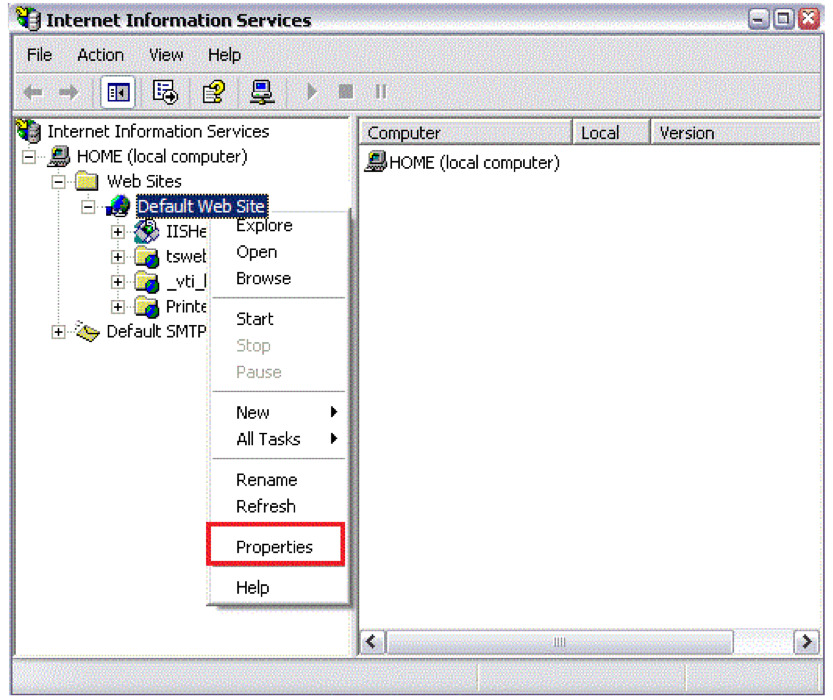Click the Back arrow toolbar icon

(x=33, y=92)
